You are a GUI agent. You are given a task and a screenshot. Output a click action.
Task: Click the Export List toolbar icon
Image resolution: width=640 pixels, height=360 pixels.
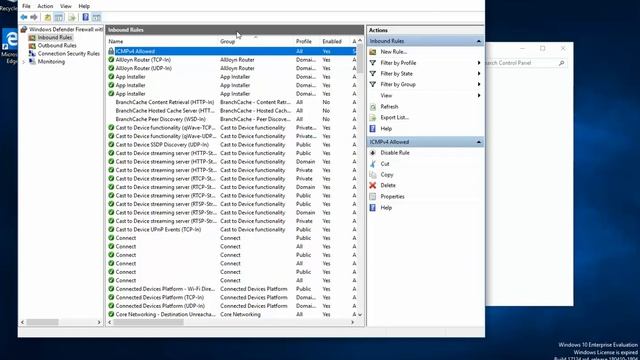click(72, 17)
